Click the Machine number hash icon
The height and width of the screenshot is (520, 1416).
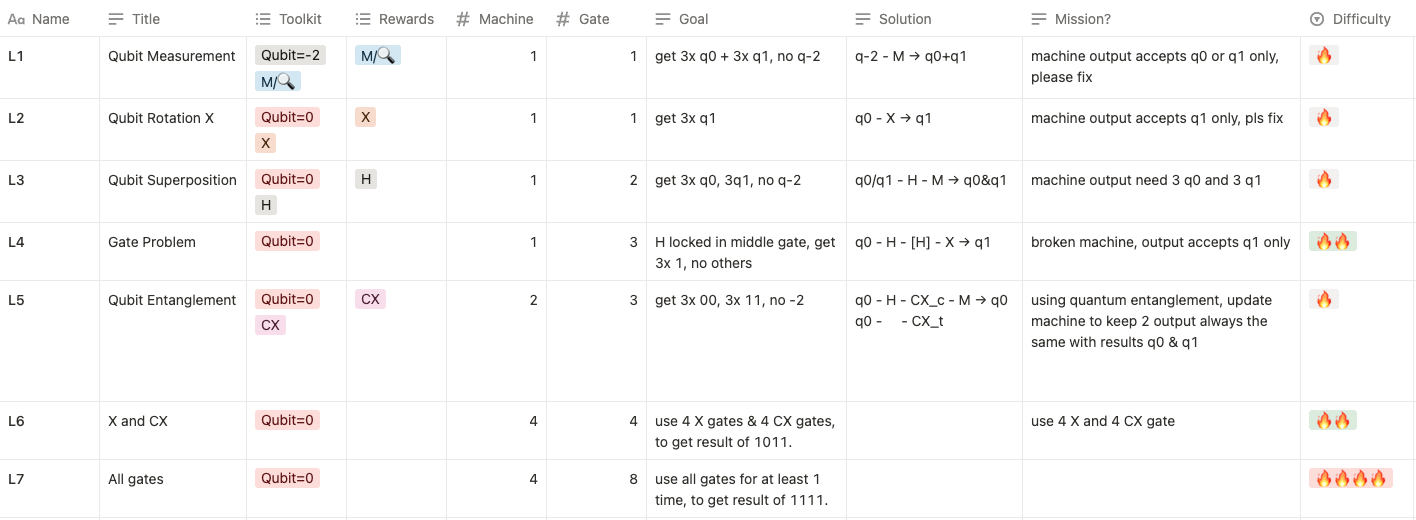(463, 19)
